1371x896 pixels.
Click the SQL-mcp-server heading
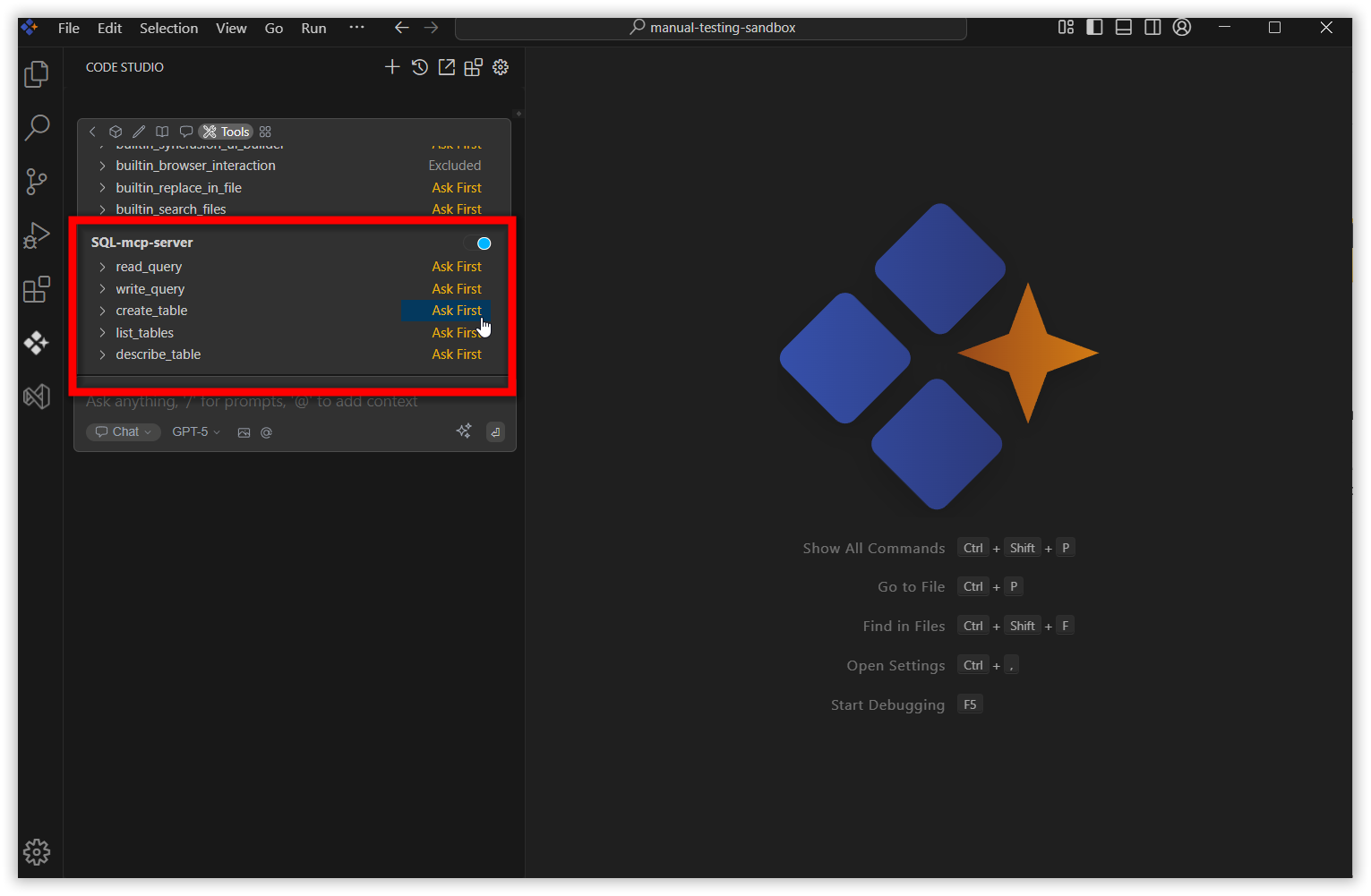coord(142,243)
